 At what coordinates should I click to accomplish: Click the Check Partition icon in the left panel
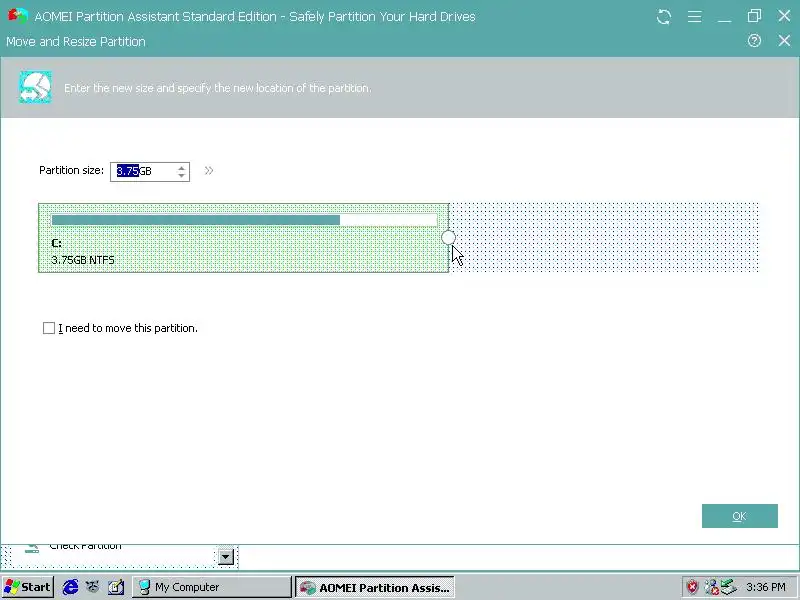tap(32, 548)
